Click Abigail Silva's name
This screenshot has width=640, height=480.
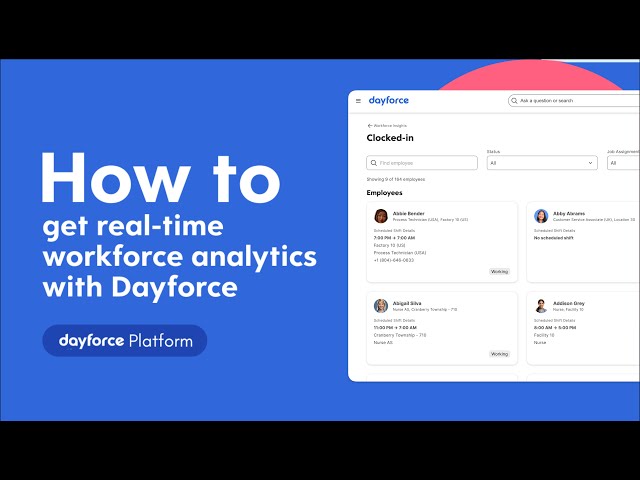pyautogui.click(x=407, y=303)
